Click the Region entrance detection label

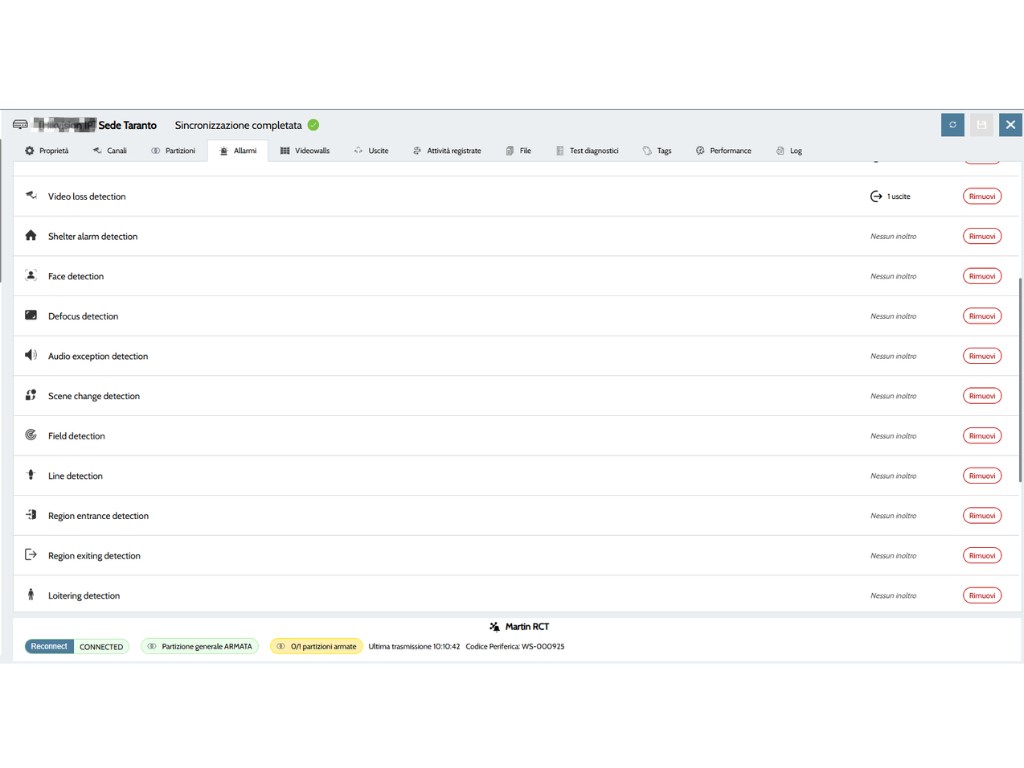click(x=98, y=515)
